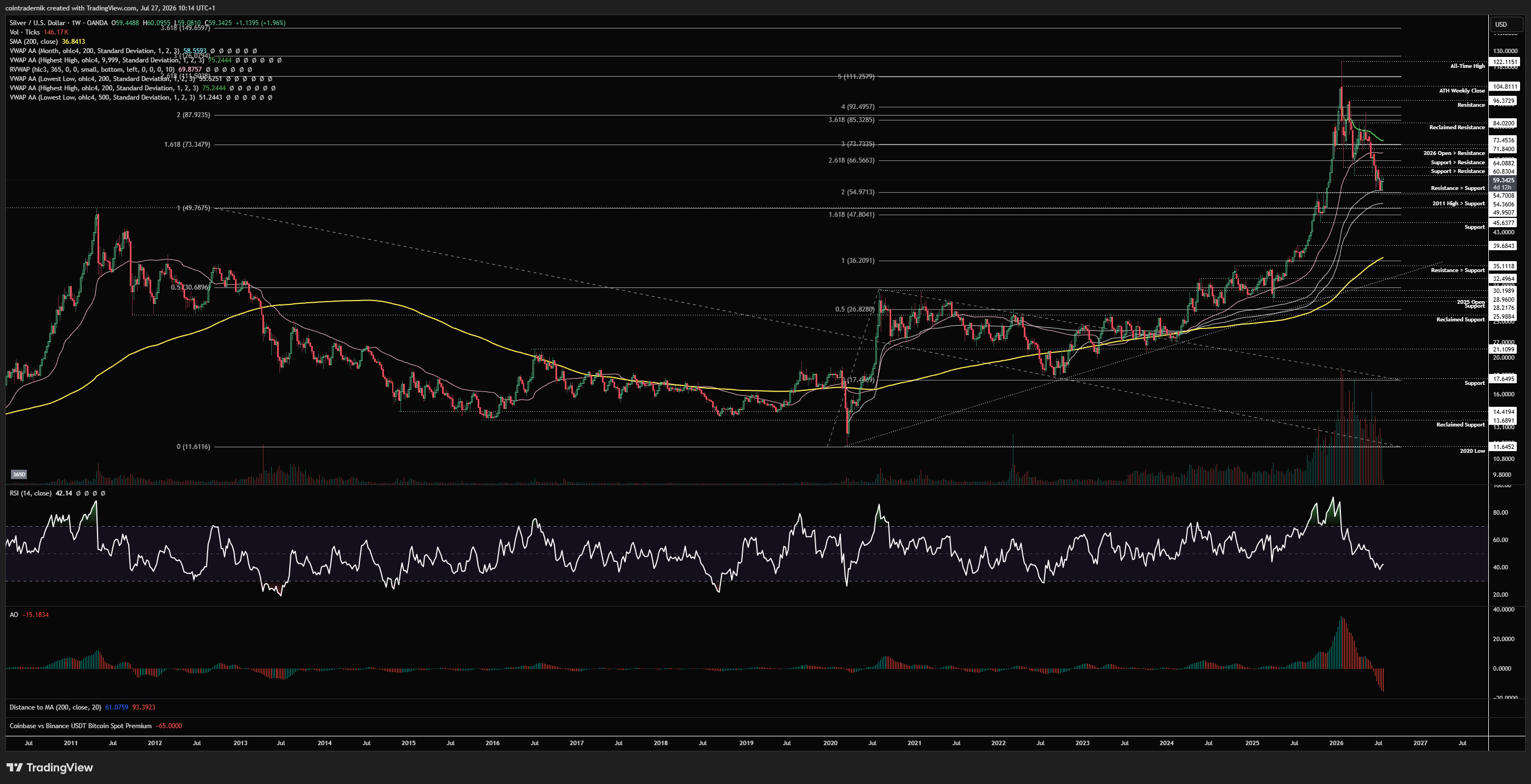1531x784 pixels.
Task: Click the ATH Weekly Close annotation
Action: (1461, 91)
